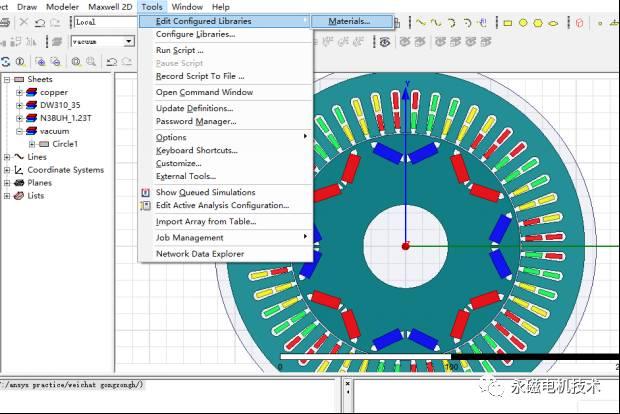Choose Configure Libraries from Tools menu
620x414 pixels.
pos(195,34)
